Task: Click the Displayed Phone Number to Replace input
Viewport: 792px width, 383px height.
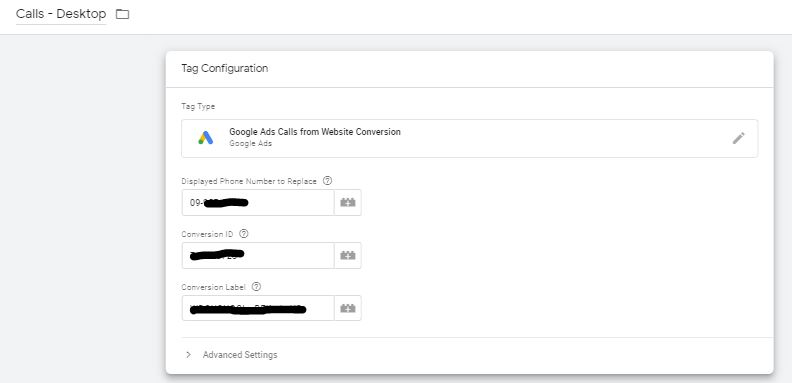Action: tap(258, 203)
